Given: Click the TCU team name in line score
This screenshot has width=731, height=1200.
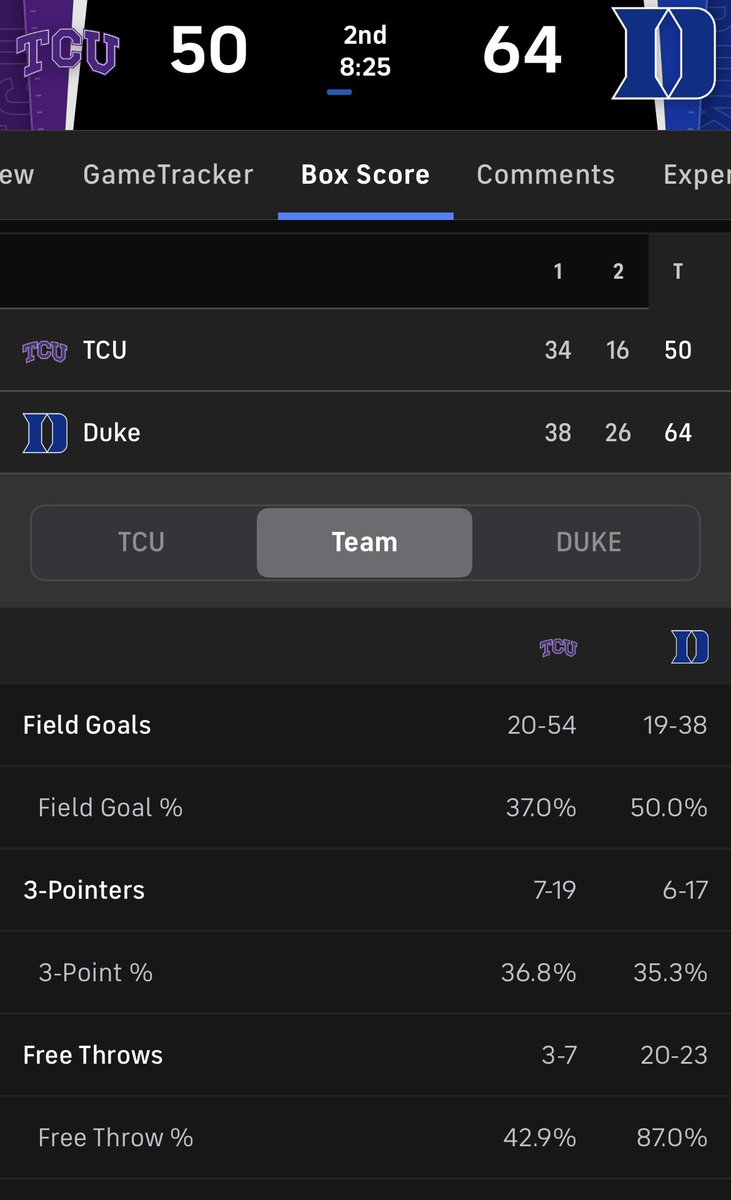Looking at the screenshot, I should pos(105,351).
